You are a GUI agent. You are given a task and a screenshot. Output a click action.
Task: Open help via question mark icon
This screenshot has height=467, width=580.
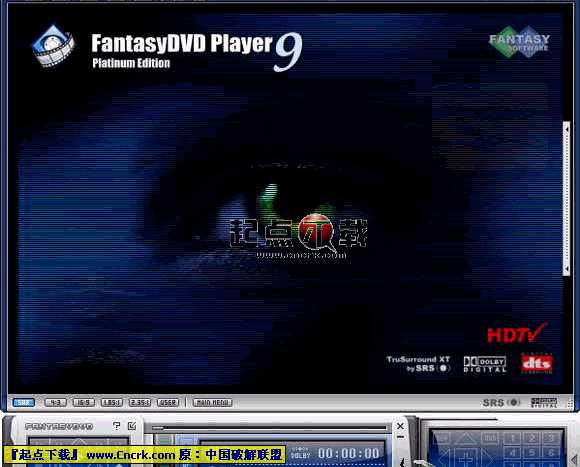[117, 426]
